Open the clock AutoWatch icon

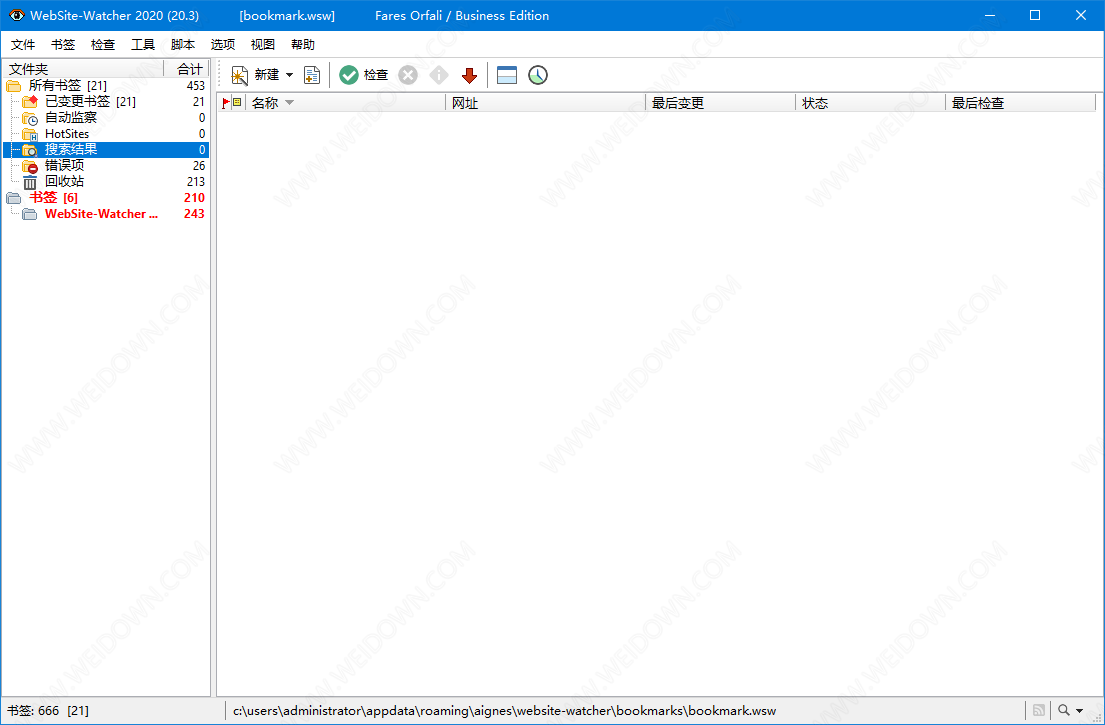pyautogui.click(x=538, y=75)
